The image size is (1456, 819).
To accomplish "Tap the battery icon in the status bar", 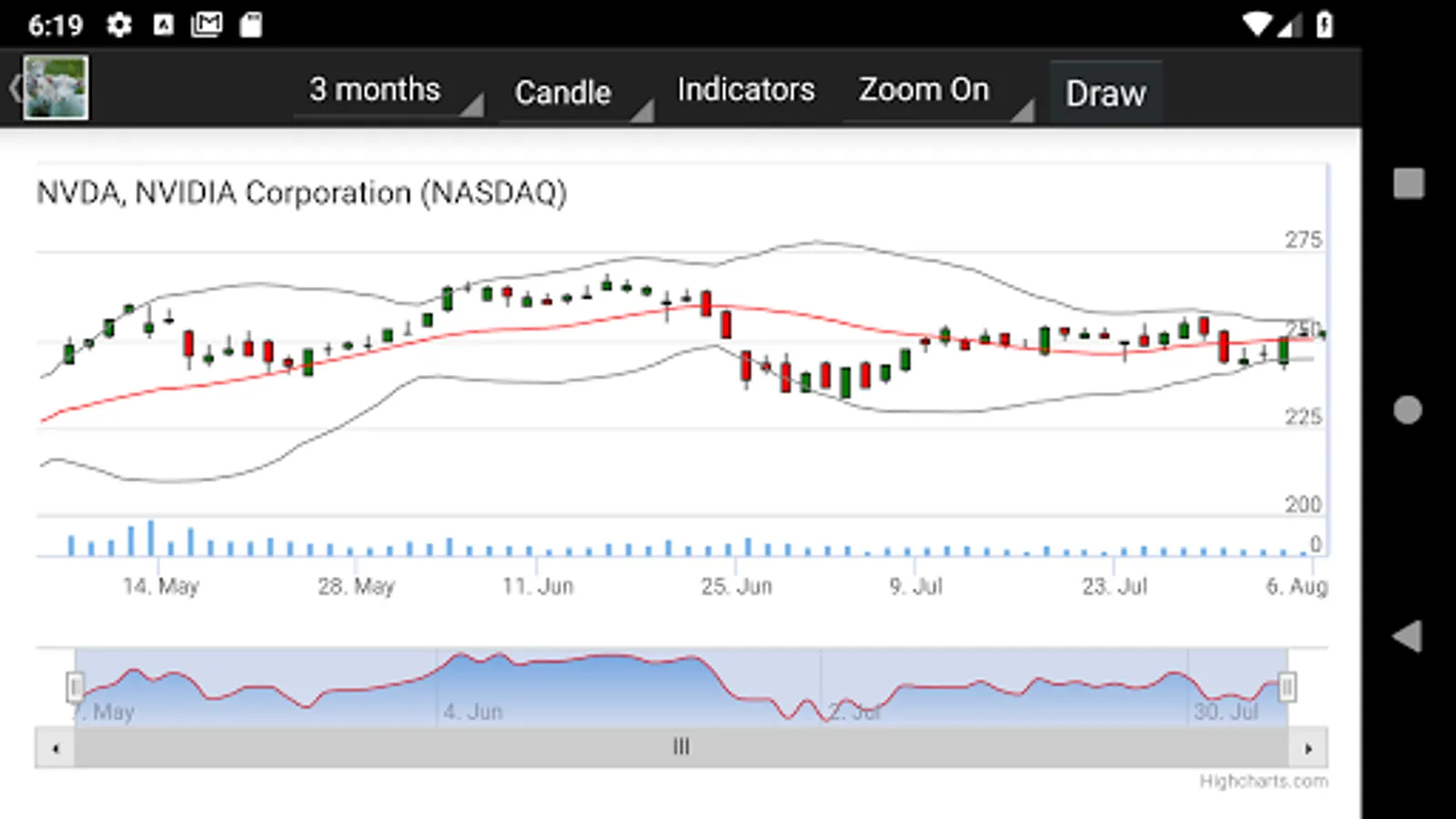I will [1325, 25].
